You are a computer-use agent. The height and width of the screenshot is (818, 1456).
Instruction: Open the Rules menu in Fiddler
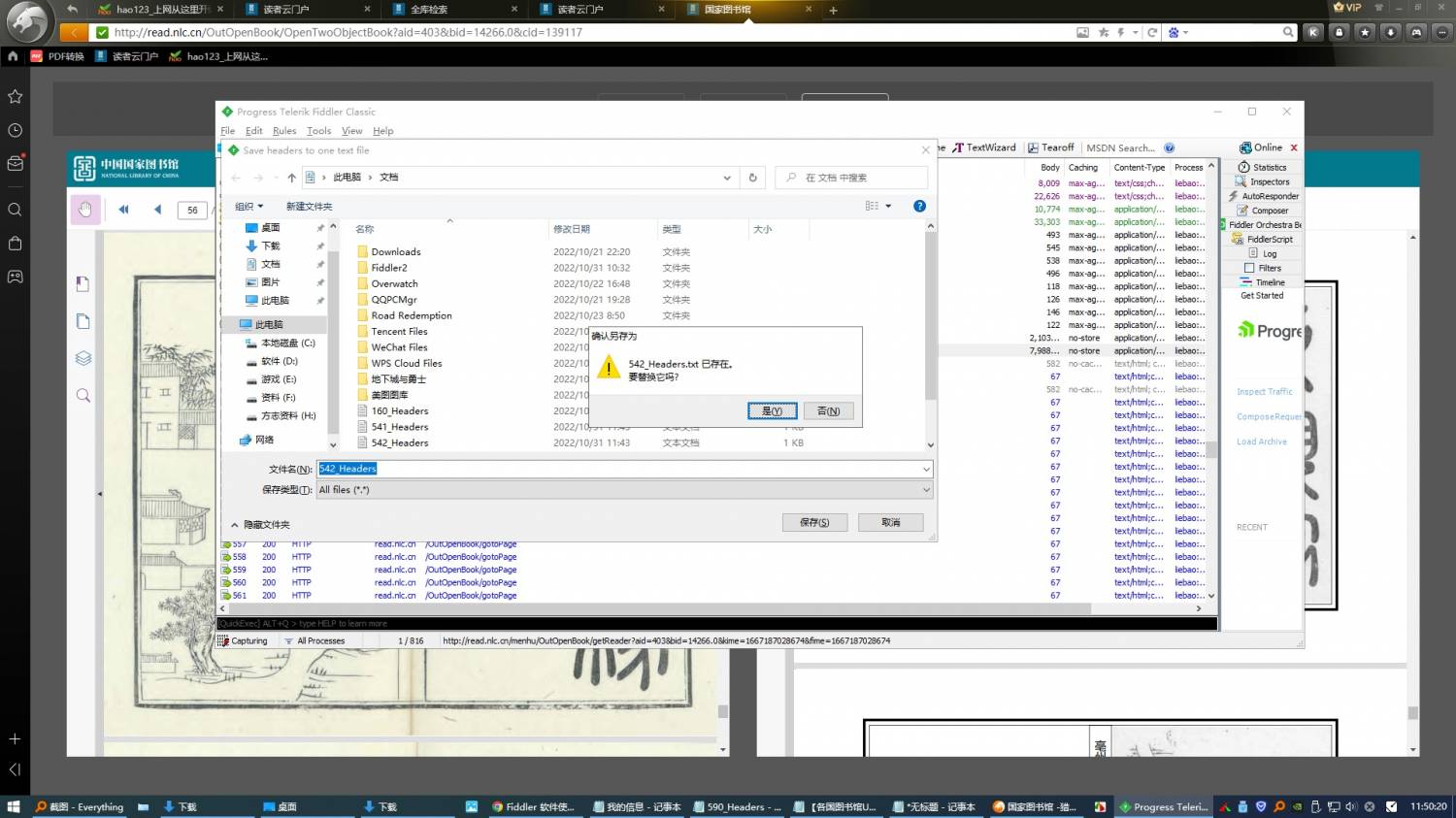(284, 131)
